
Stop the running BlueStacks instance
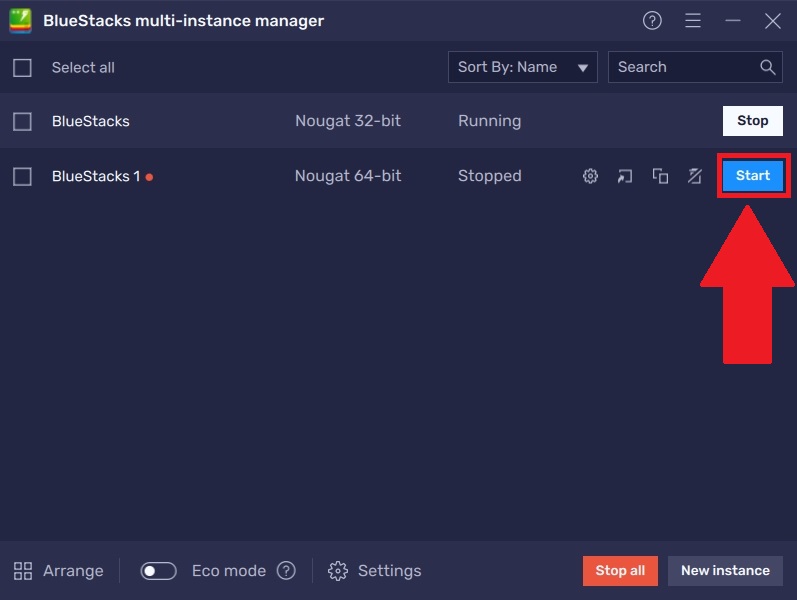[x=753, y=121]
